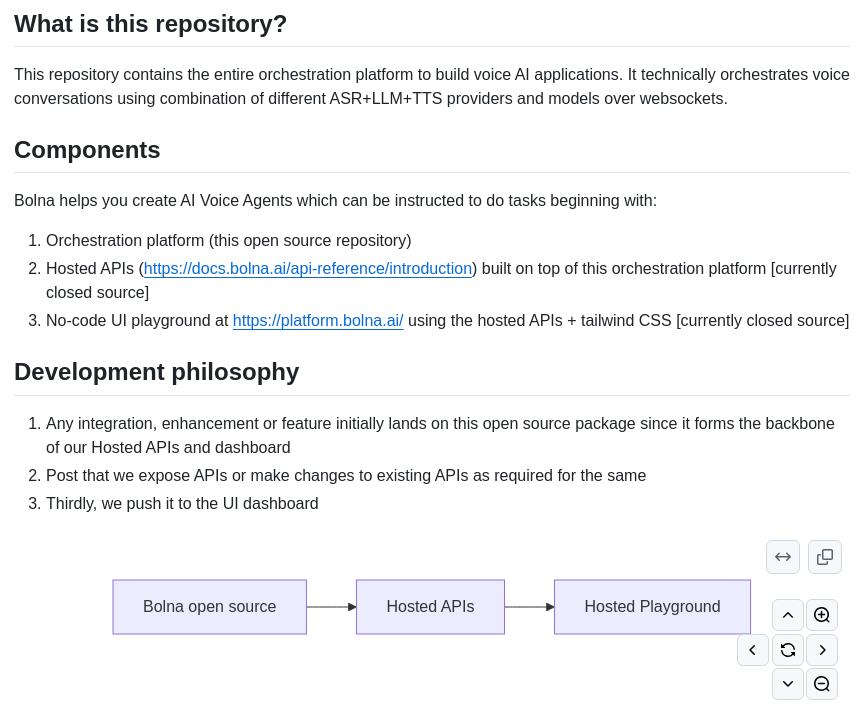Reset the diagram view

pos(788,650)
